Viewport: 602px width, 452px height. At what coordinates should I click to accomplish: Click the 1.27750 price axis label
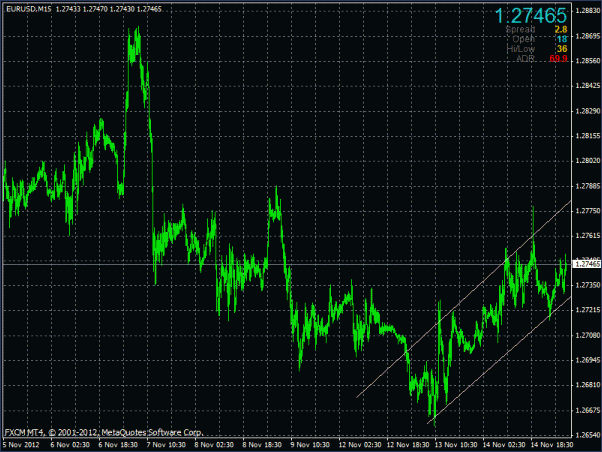pyautogui.click(x=588, y=211)
